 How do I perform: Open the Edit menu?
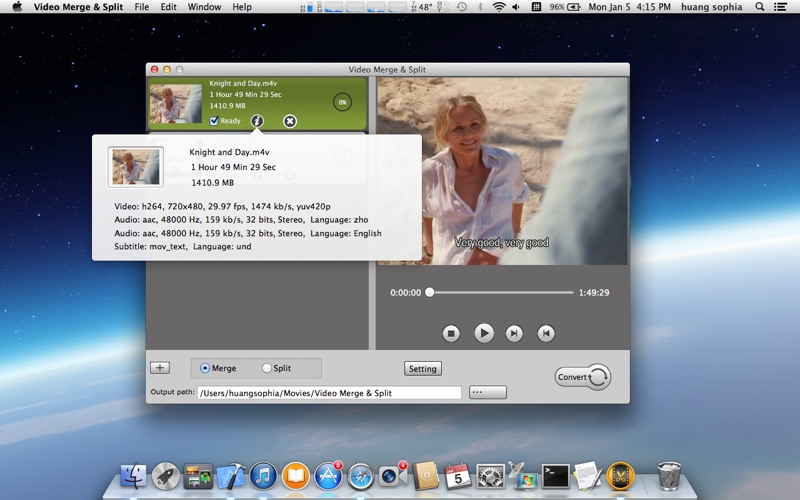168,7
